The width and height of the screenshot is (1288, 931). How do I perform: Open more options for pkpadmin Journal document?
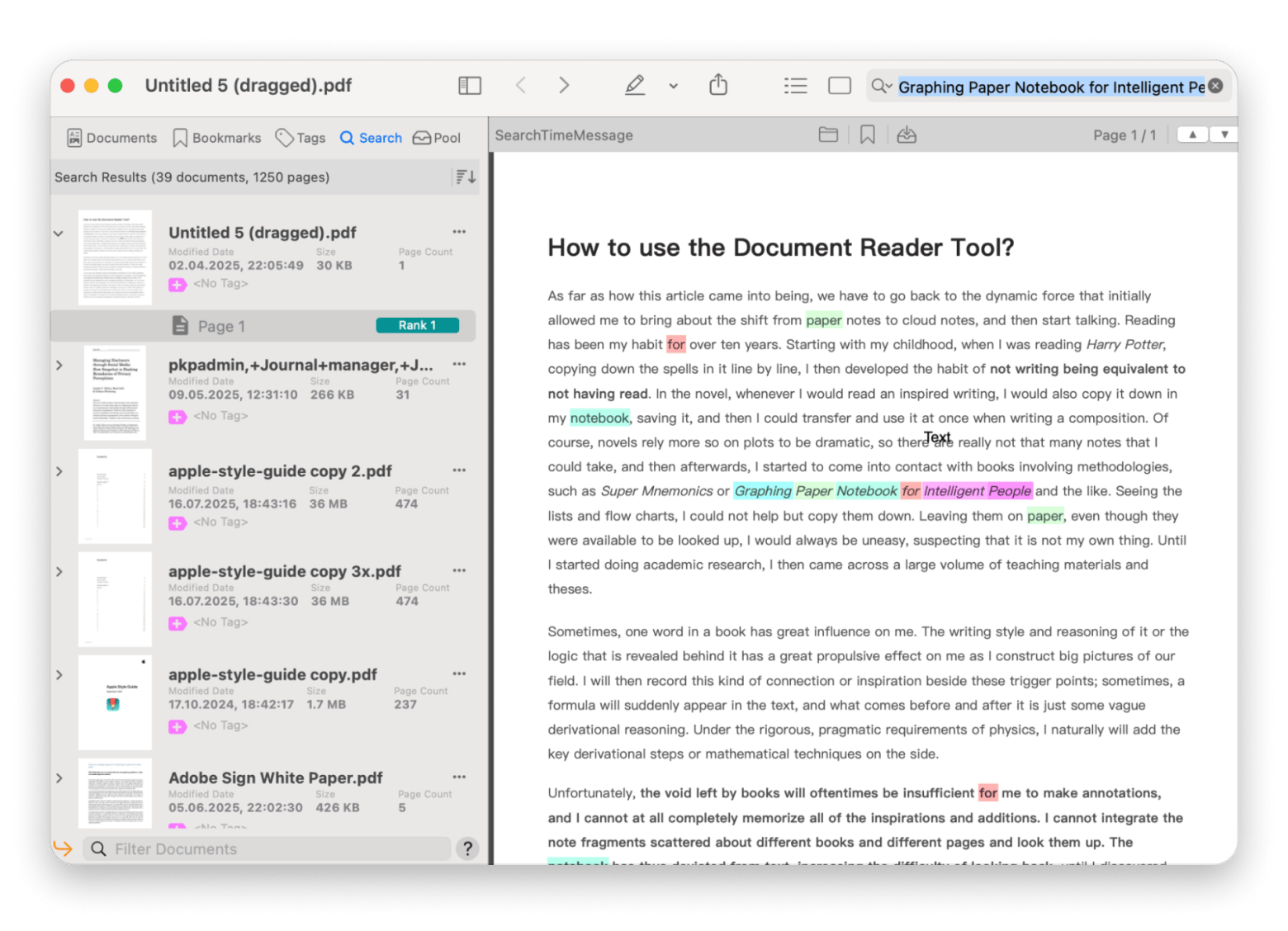[x=459, y=364]
